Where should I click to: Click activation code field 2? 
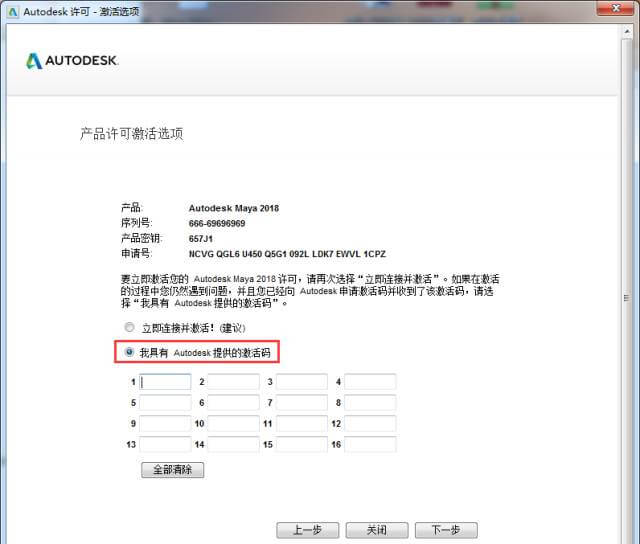[233, 382]
